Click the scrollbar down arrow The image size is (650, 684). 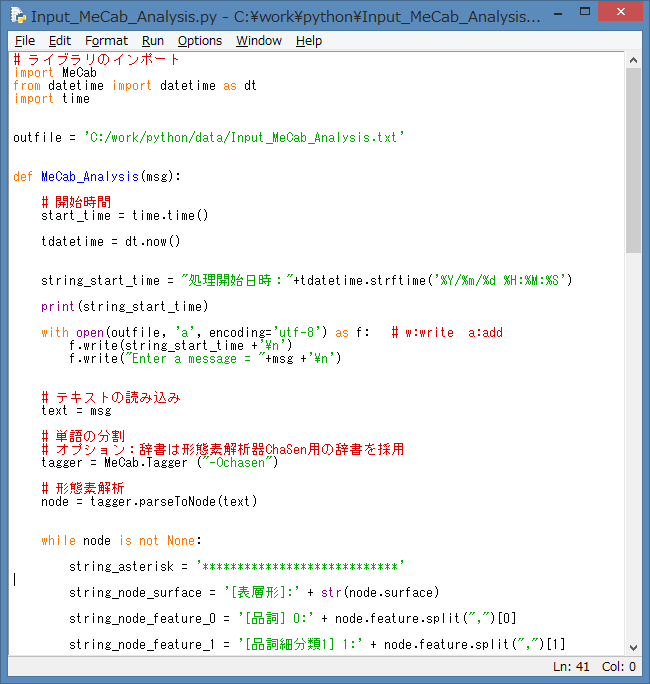coord(633,646)
